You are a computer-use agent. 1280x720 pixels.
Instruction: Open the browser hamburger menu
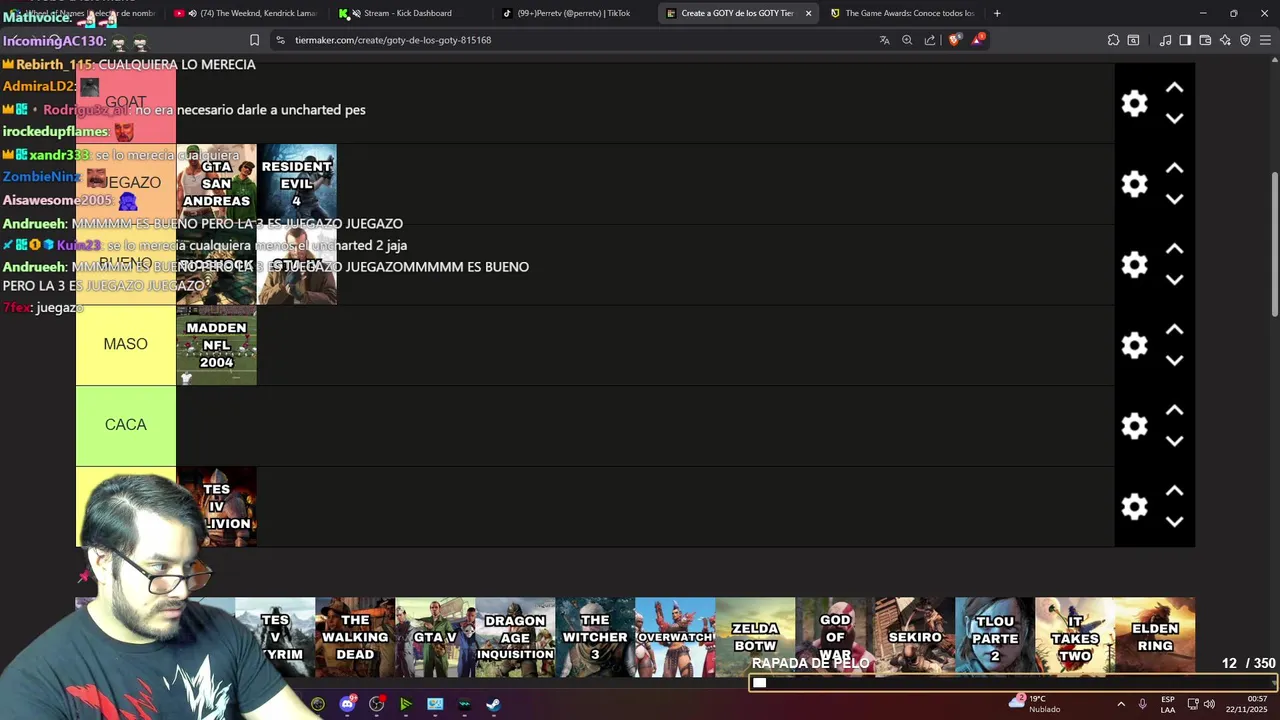coord(1265,40)
